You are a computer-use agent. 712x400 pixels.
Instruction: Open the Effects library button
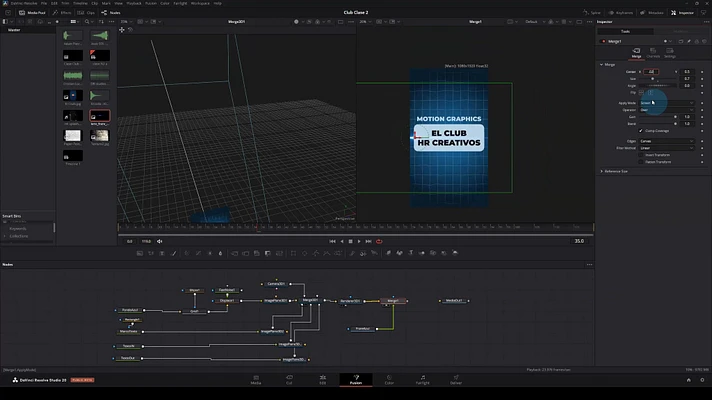point(62,13)
